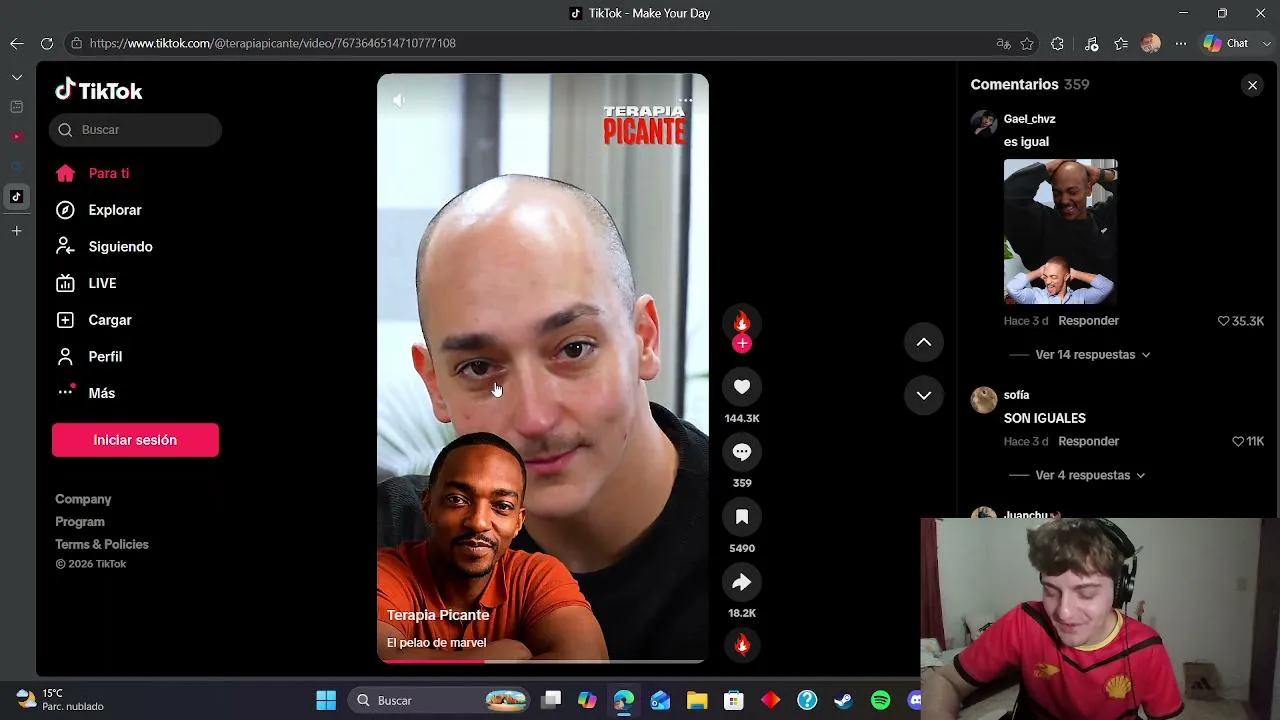
Task: Open the video comments via speech bubble icon
Action: click(x=742, y=452)
